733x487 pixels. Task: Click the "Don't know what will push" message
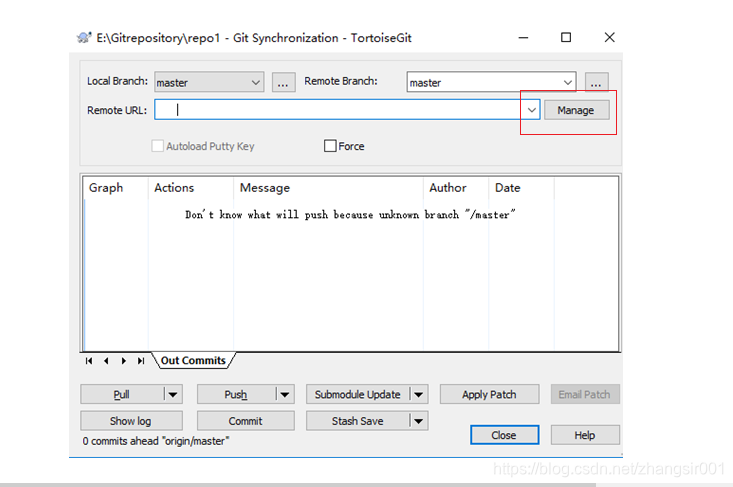pos(350,215)
